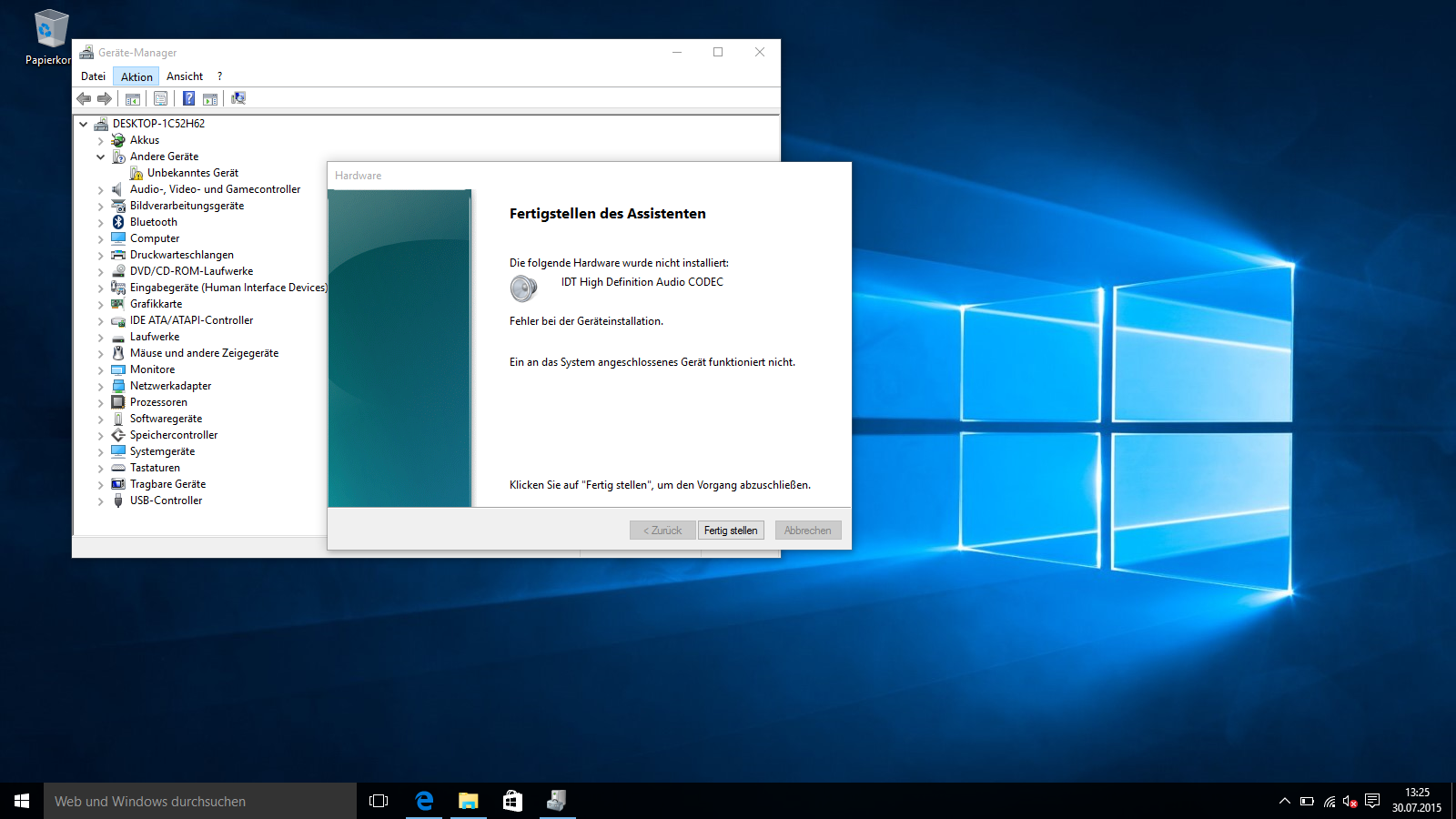The height and width of the screenshot is (819, 1456).
Task: Expand the Akkus category
Action: coord(100,140)
